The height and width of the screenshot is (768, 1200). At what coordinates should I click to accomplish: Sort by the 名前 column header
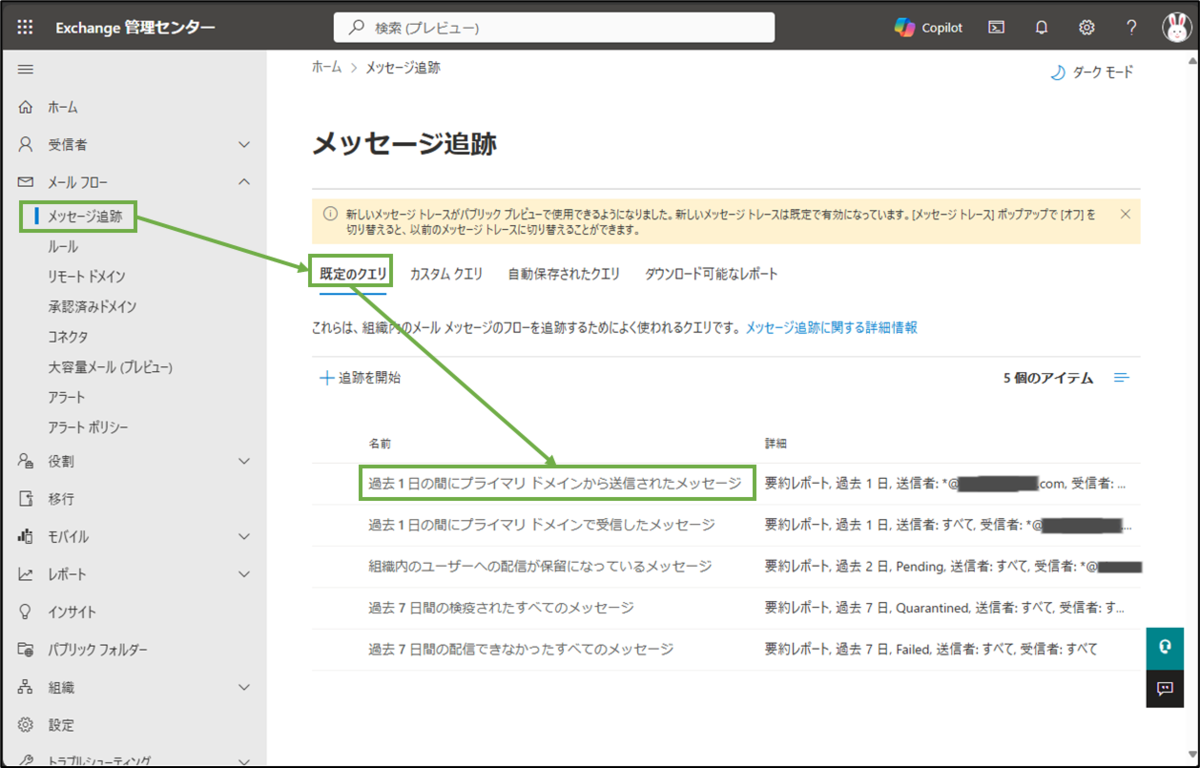(379, 442)
